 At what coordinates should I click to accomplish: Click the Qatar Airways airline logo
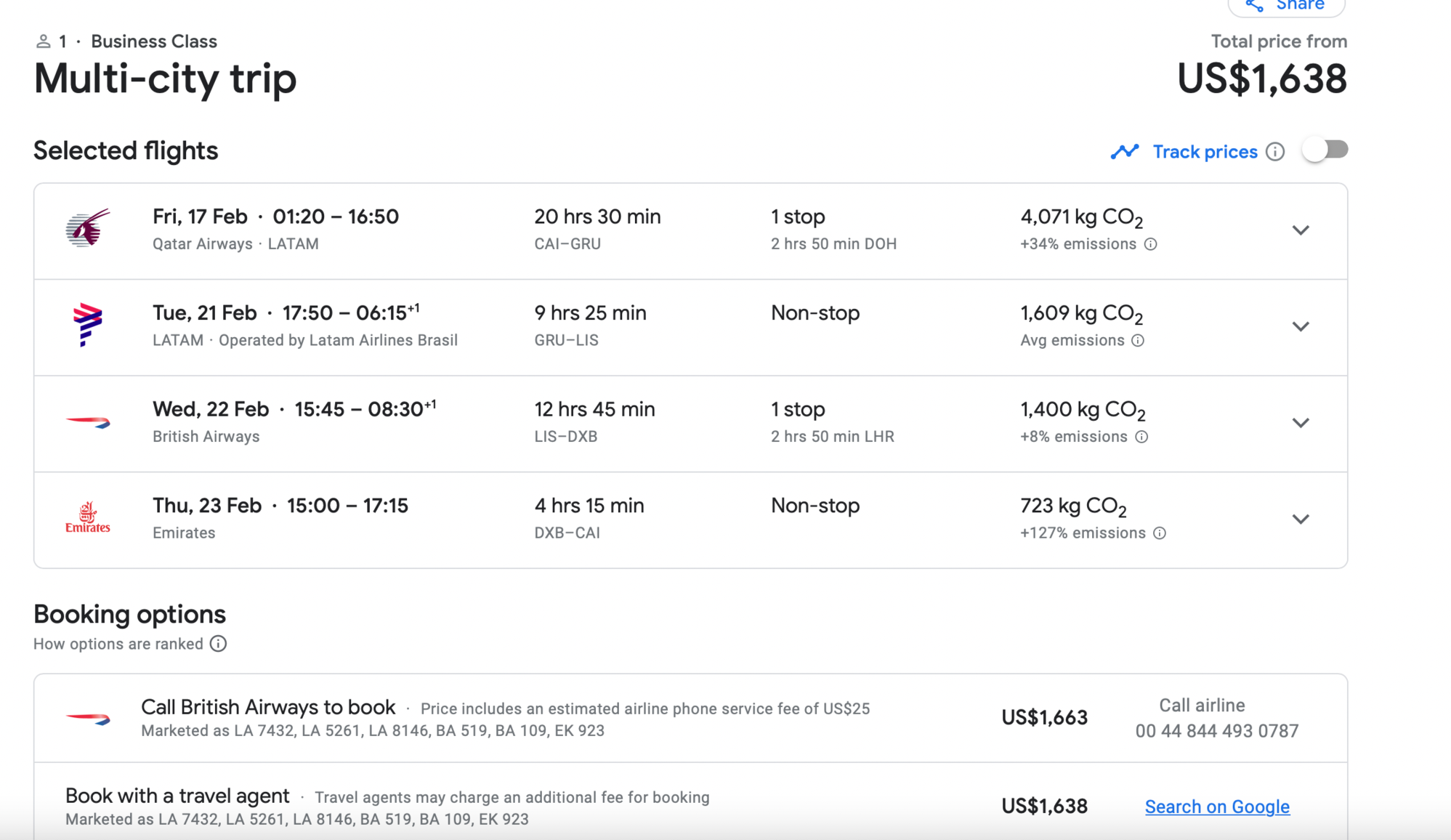(x=87, y=229)
